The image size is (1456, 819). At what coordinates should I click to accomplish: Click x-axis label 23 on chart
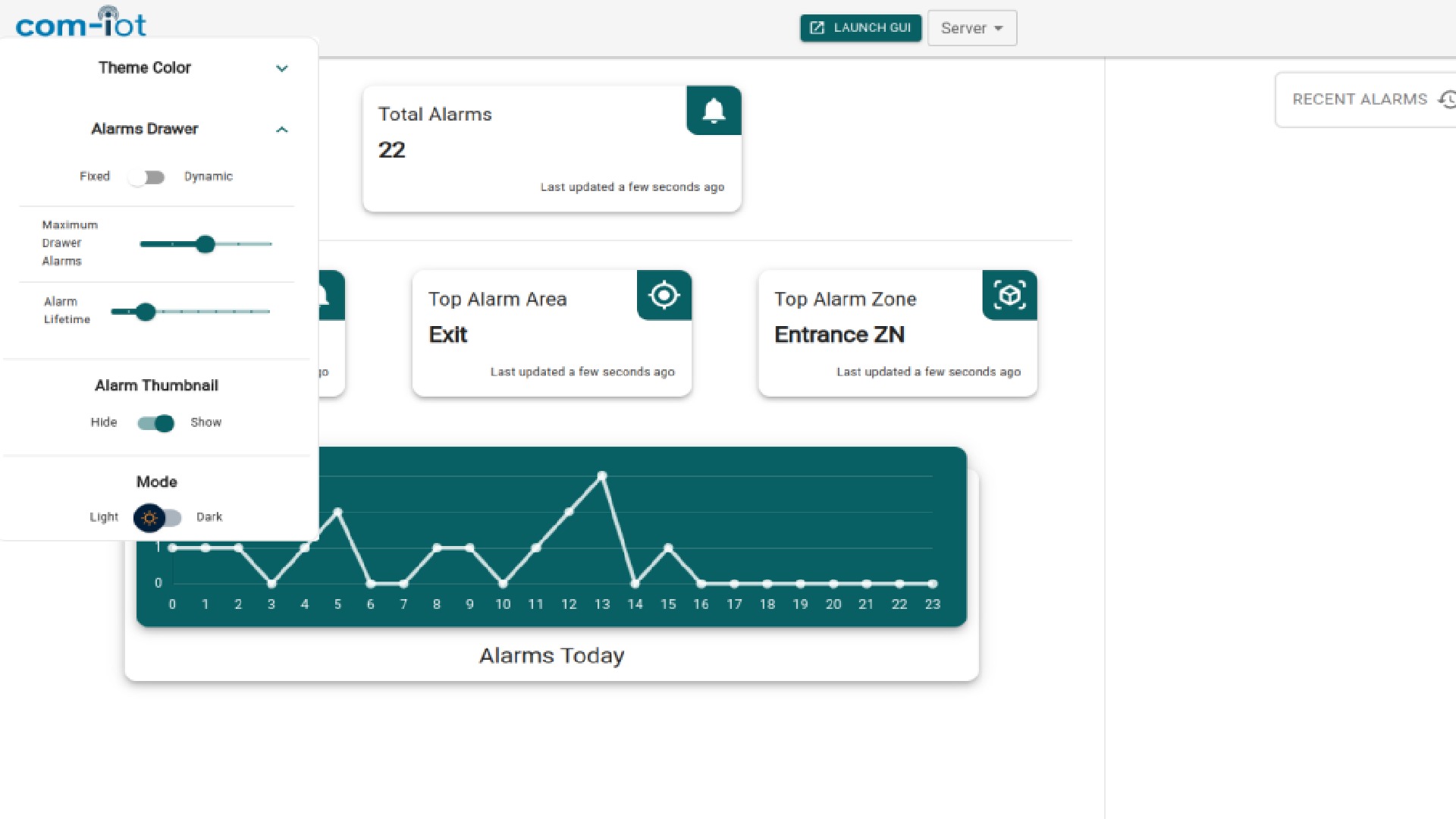(933, 604)
